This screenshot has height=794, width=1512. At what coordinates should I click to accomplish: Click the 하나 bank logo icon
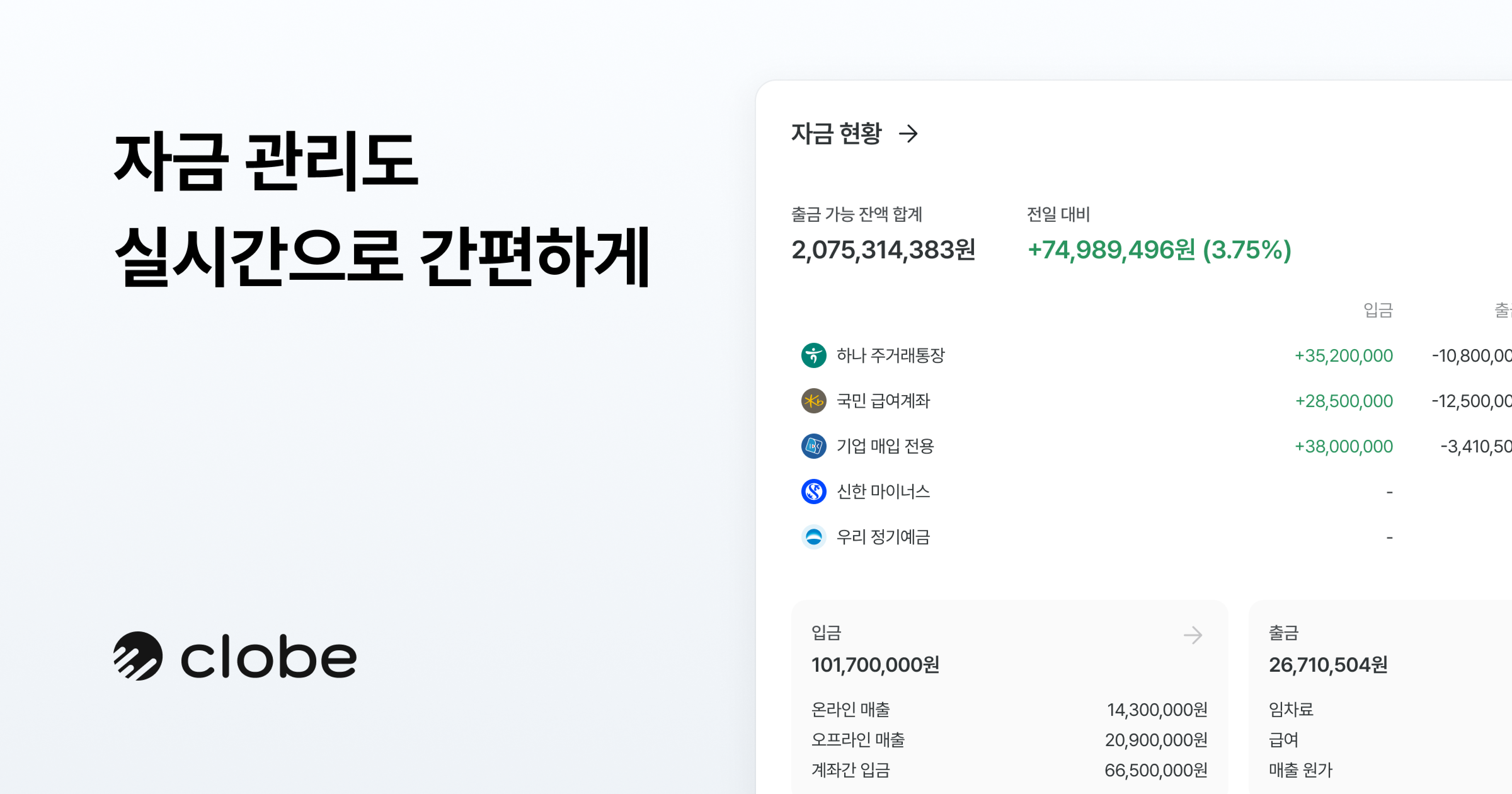click(x=814, y=355)
